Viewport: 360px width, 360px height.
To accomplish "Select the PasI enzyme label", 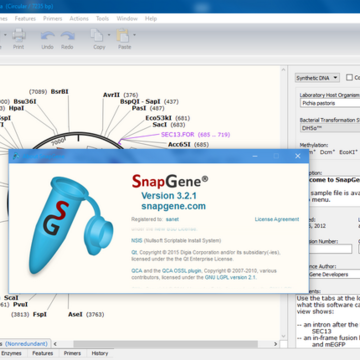I will pyautogui.click(x=139, y=108).
